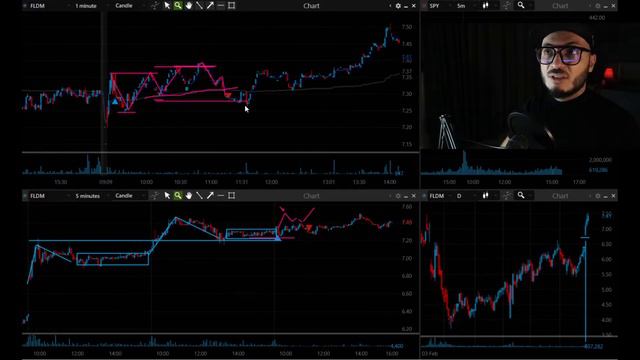Click the 12:00 time label on 1 minute chart
The width and height of the screenshot is (640, 360).
[x=271, y=182]
